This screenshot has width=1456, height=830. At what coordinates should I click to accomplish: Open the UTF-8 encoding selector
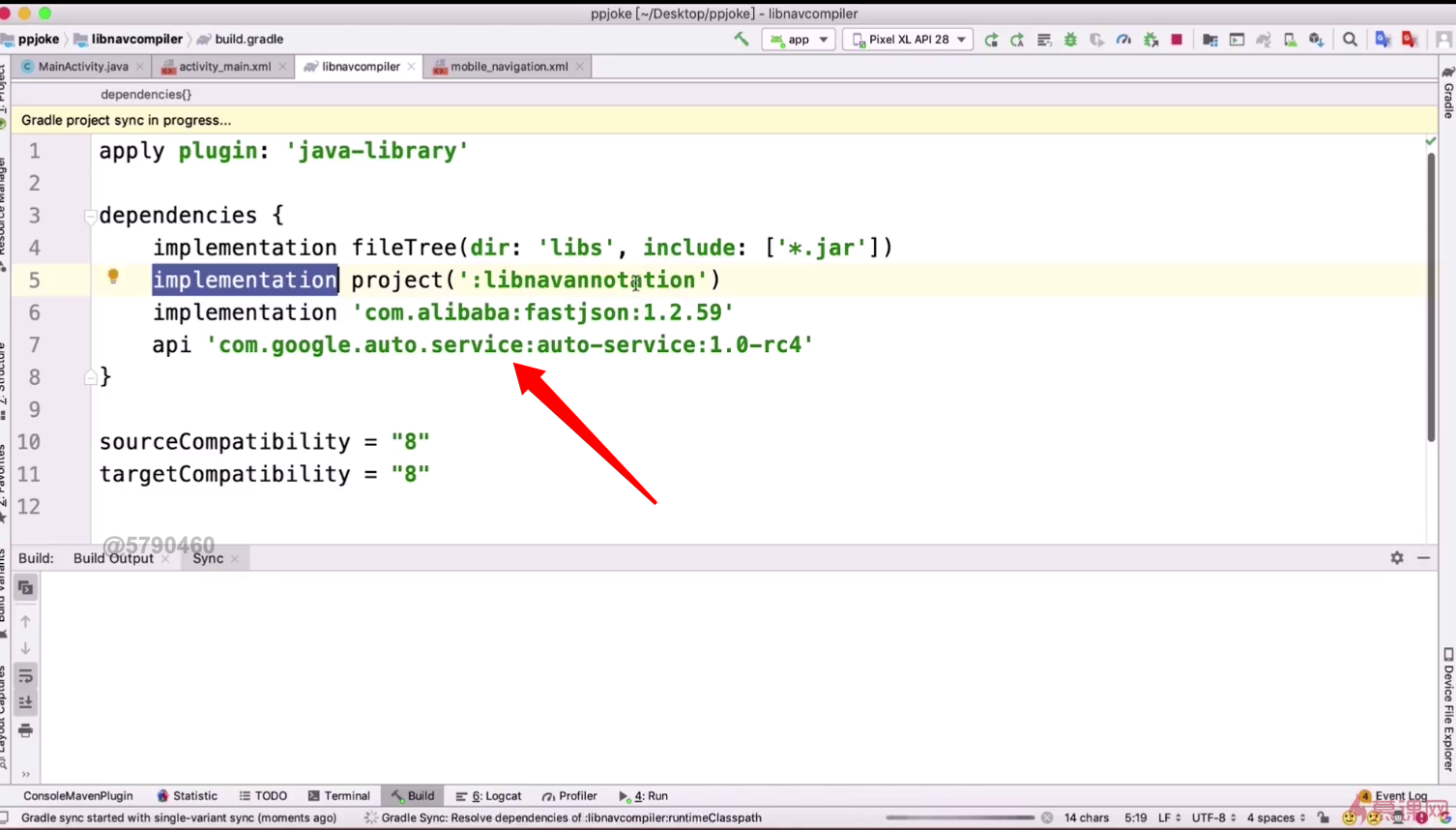click(1213, 818)
